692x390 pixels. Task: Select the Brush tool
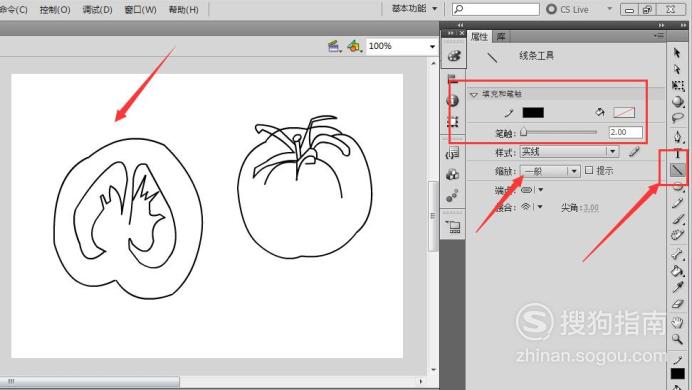(677, 219)
